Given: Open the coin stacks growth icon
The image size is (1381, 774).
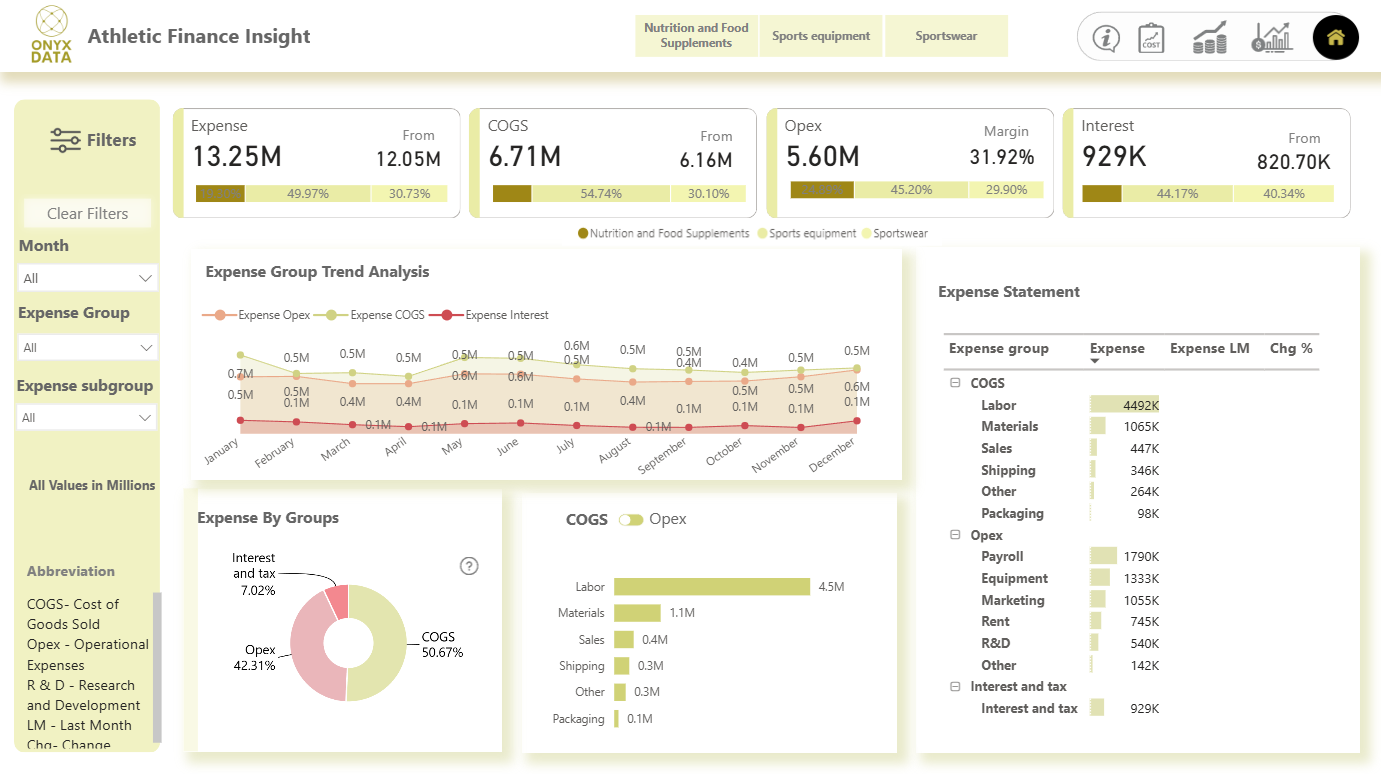Looking at the screenshot, I should pyautogui.click(x=1210, y=38).
